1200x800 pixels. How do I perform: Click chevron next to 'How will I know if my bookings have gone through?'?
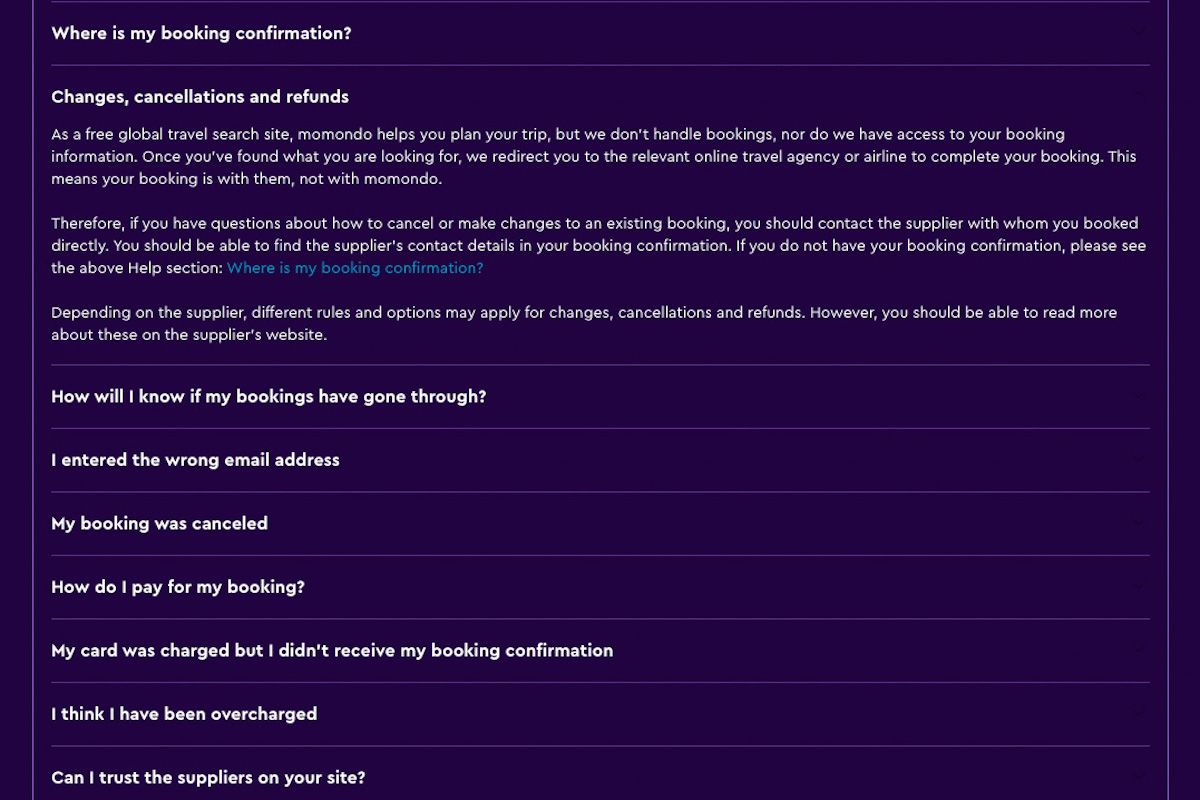(x=1138, y=397)
